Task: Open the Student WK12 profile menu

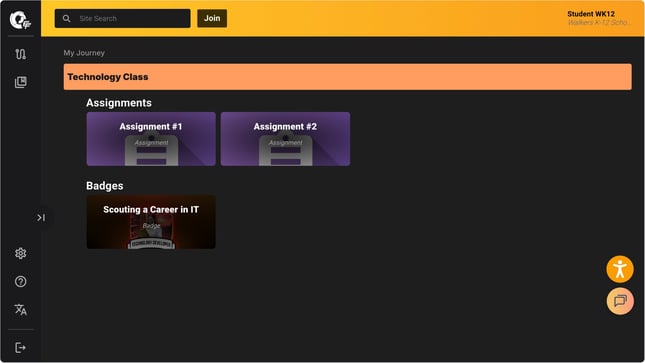Action: coord(598,18)
